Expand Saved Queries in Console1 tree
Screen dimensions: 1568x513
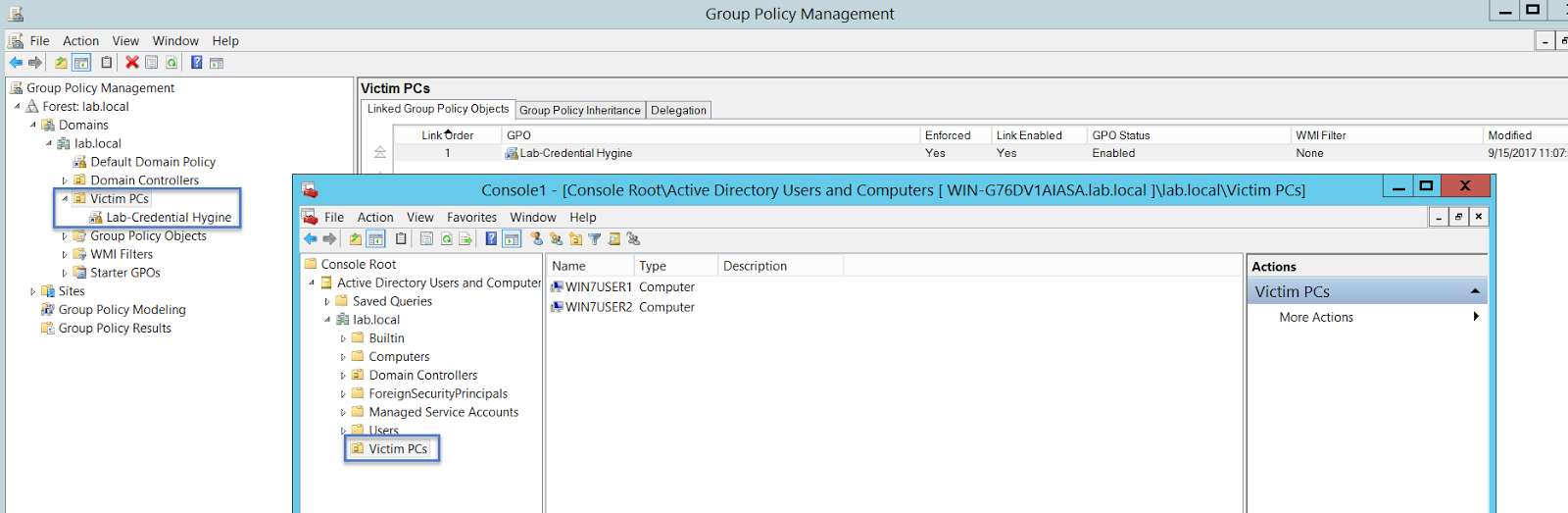click(327, 302)
